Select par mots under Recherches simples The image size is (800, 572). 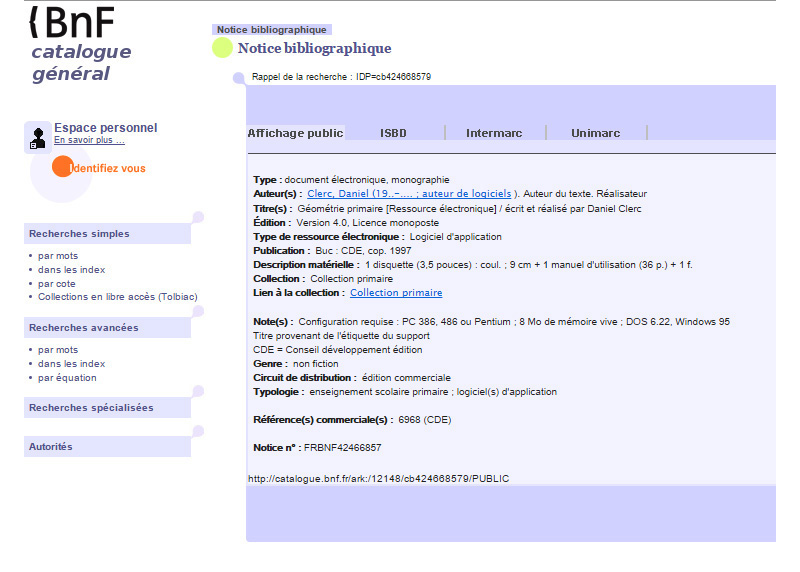(x=58, y=256)
